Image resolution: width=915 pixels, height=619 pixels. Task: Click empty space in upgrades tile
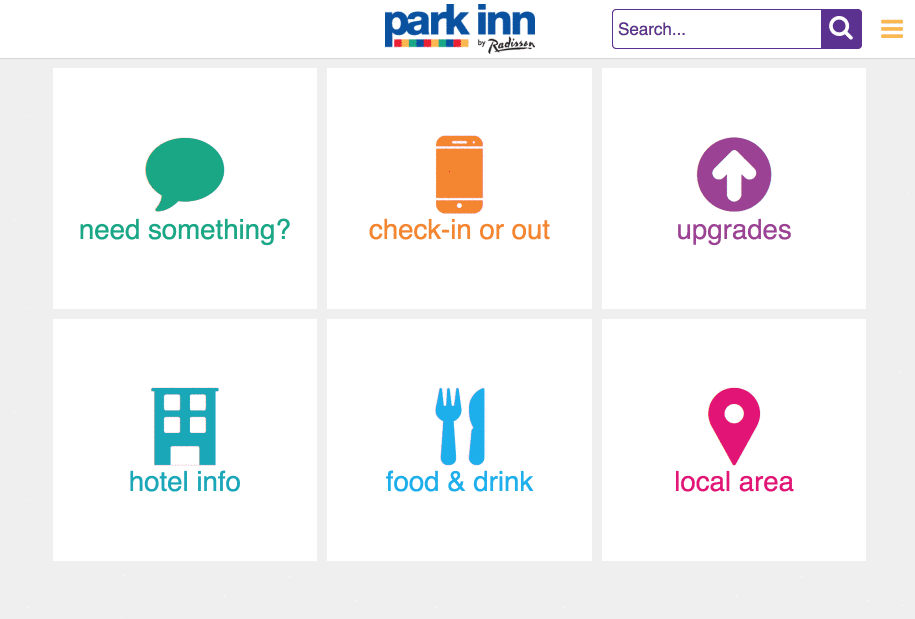(x=734, y=277)
